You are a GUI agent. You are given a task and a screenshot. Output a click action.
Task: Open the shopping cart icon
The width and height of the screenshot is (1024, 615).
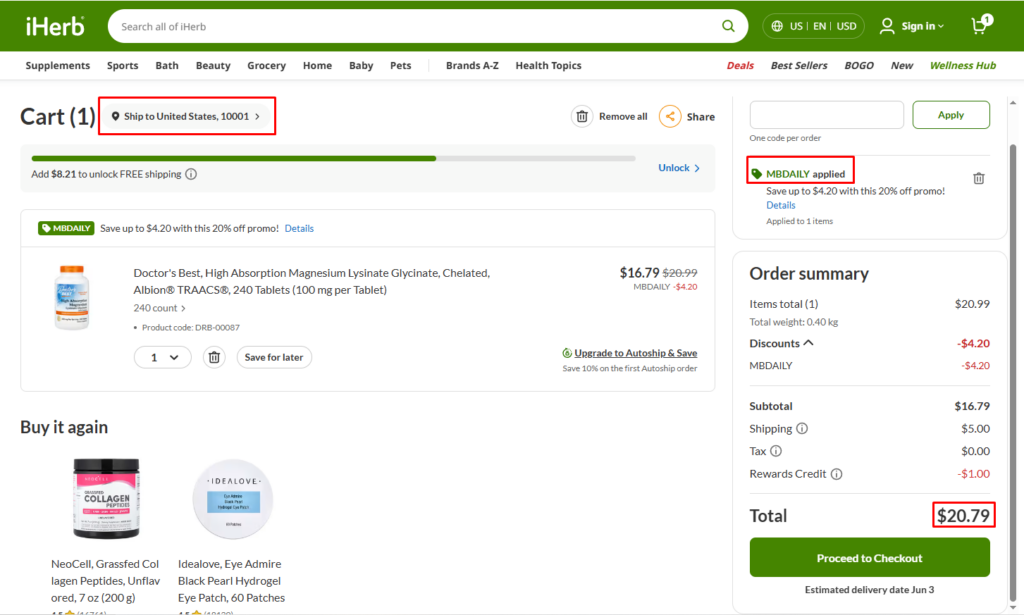pyautogui.click(x=981, y=24)
